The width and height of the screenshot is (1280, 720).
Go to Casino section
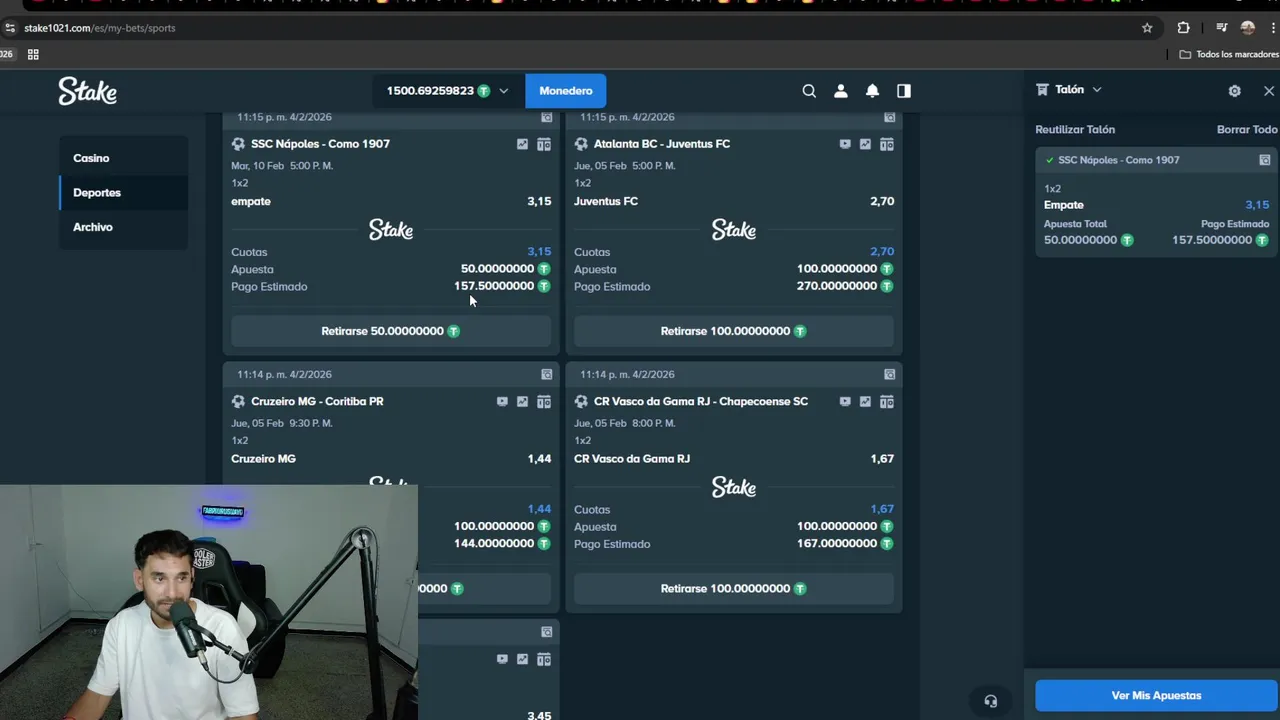point(91,158)
